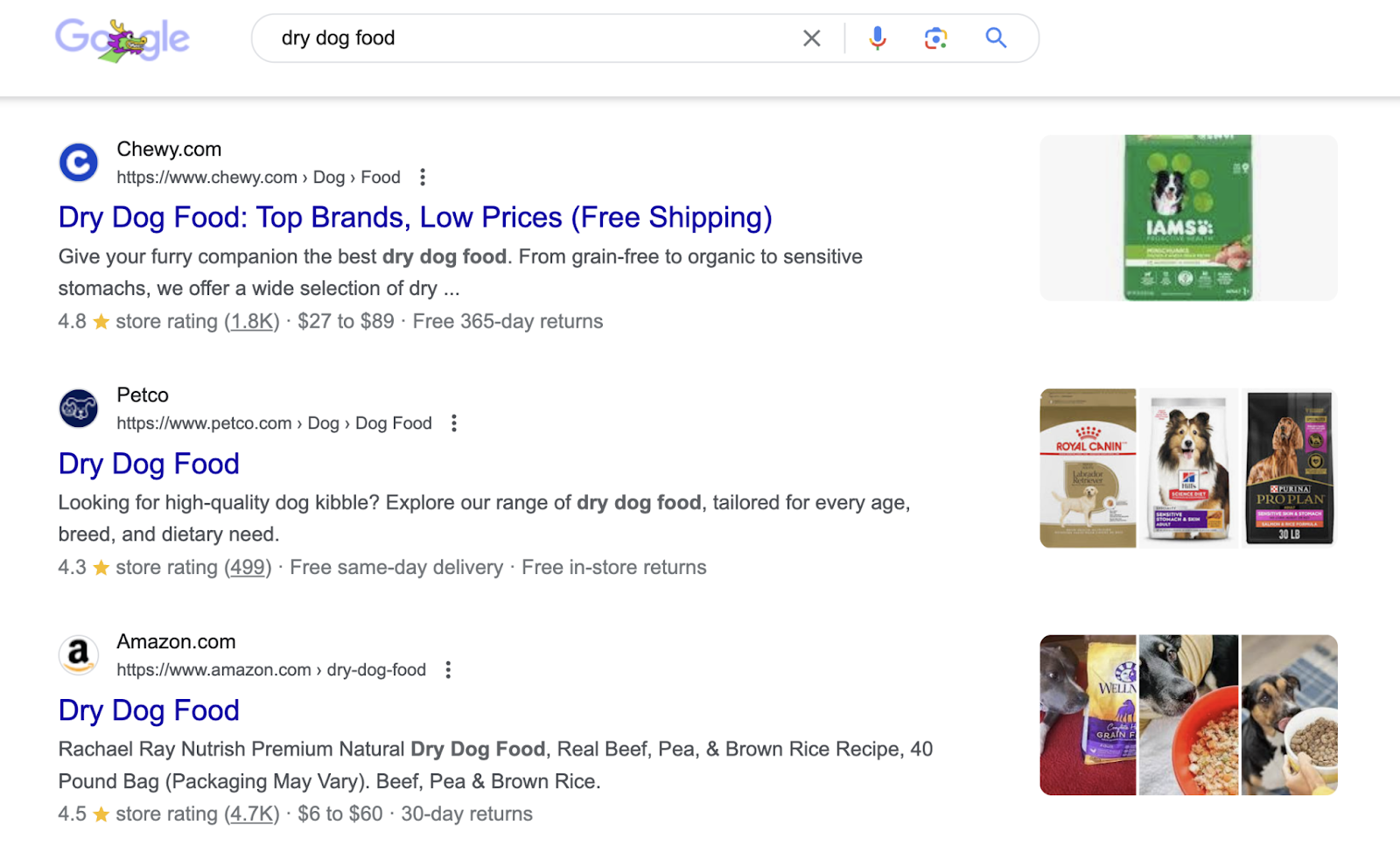
Task: Click the blue magnifying glass search icon
Action: coord(996,38)
